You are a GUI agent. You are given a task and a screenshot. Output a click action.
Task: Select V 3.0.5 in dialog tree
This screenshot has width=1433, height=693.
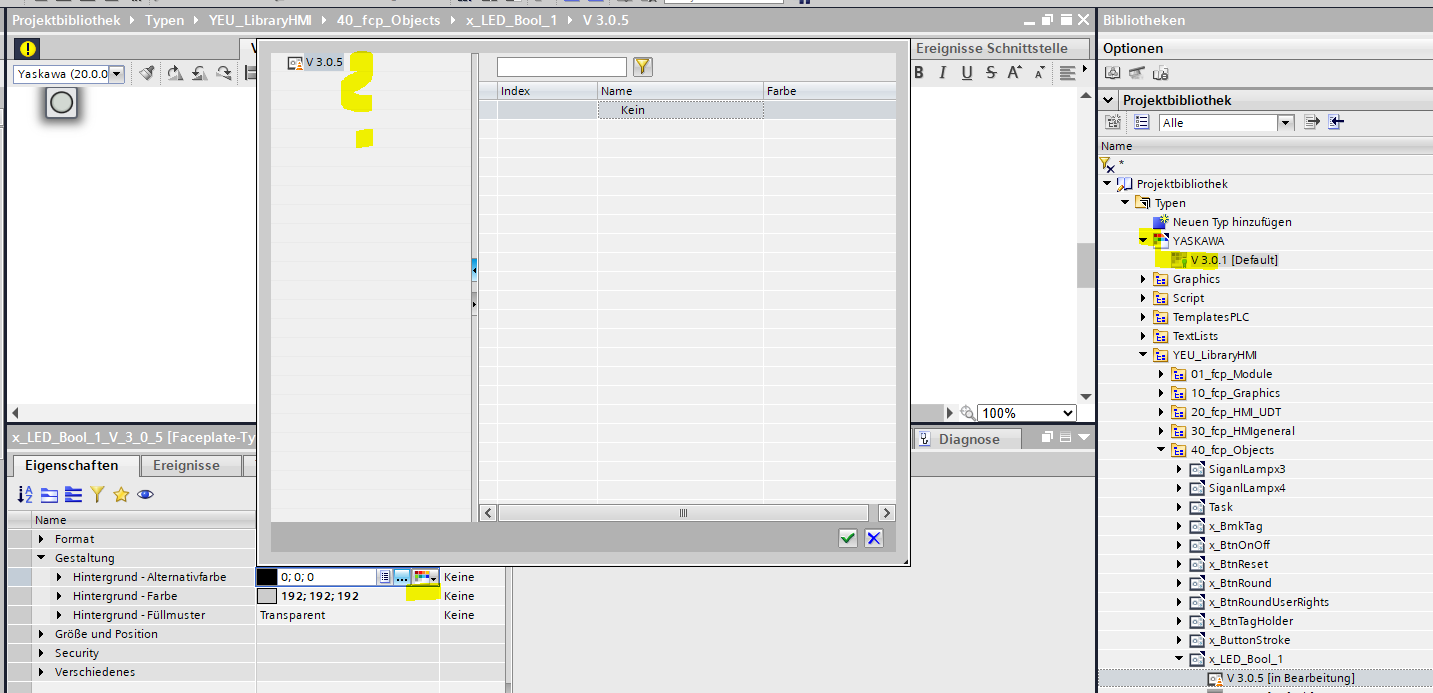point(324,62)
